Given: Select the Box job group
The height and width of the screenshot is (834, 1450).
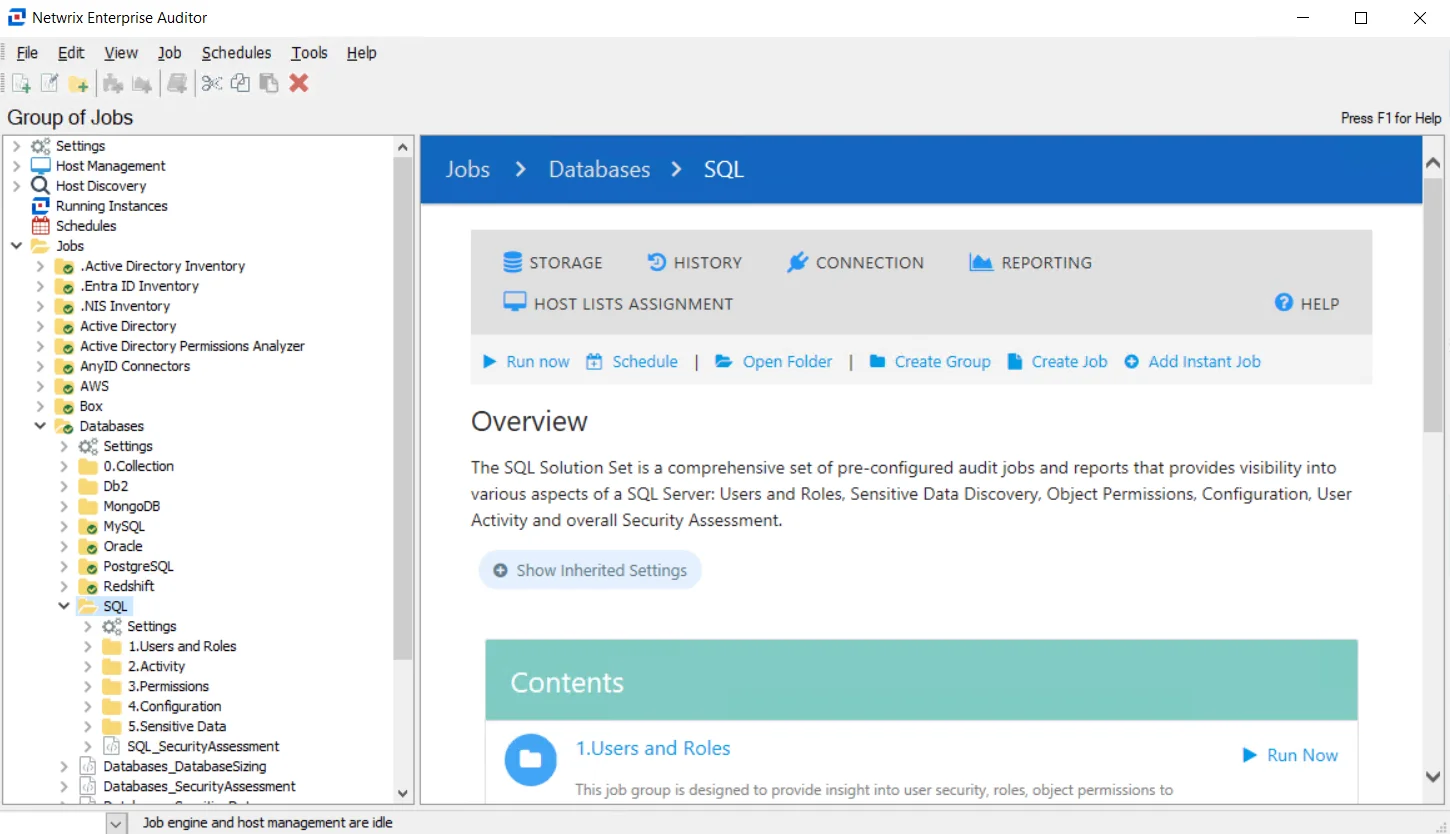Looking at the screenshot, I should point(91,406).
